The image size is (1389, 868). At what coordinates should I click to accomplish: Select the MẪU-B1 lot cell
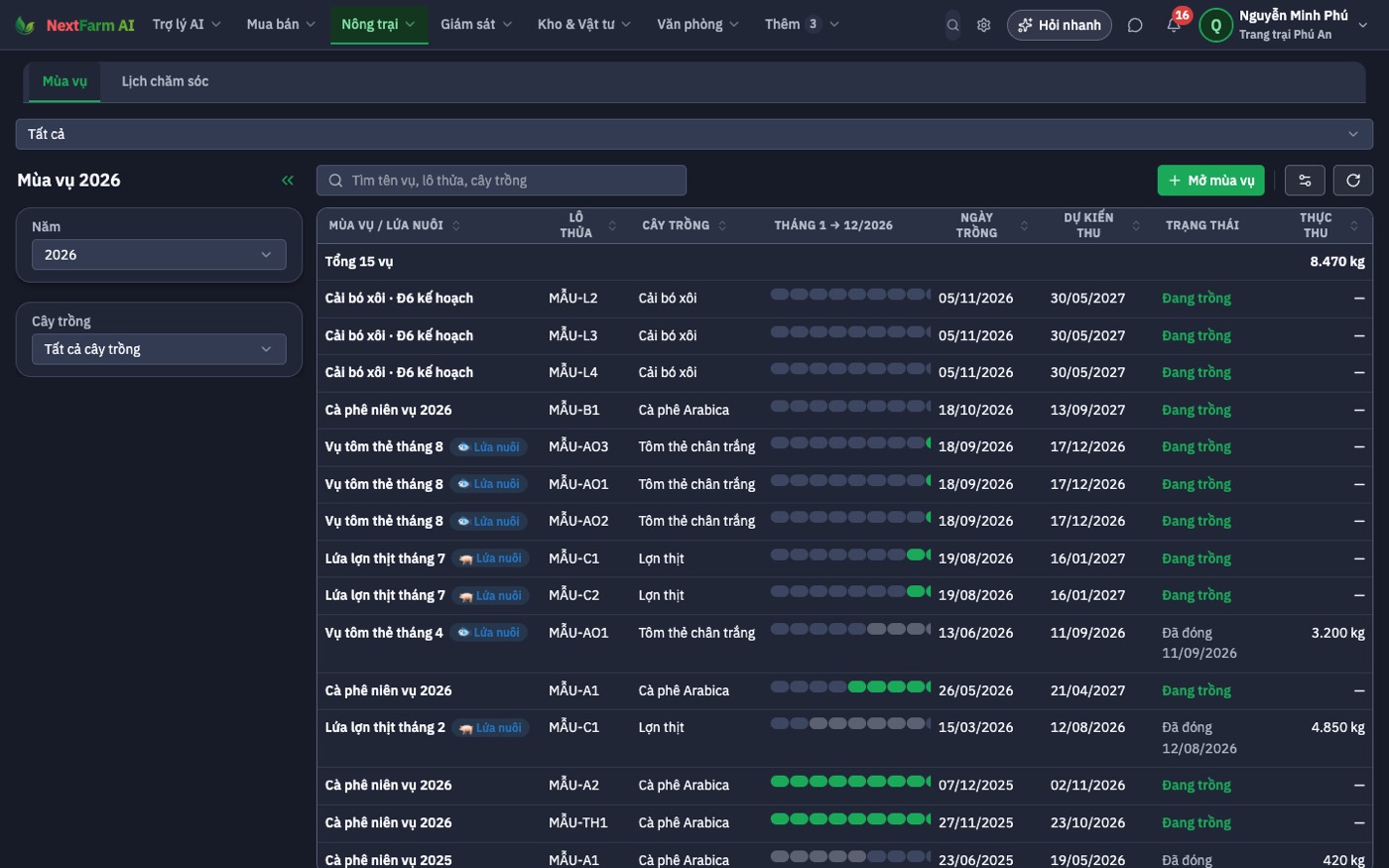click(x=573, y=410)
